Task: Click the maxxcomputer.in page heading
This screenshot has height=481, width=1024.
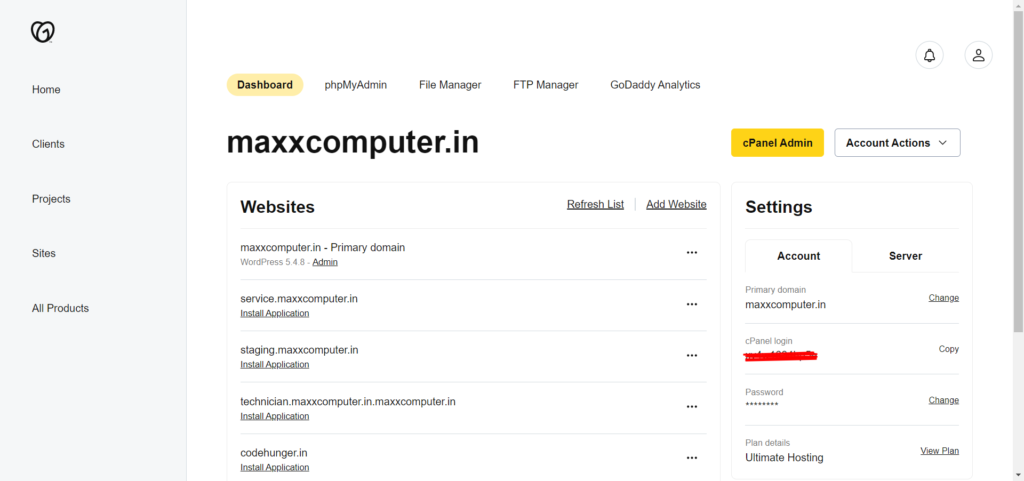Action: [353, 143]
